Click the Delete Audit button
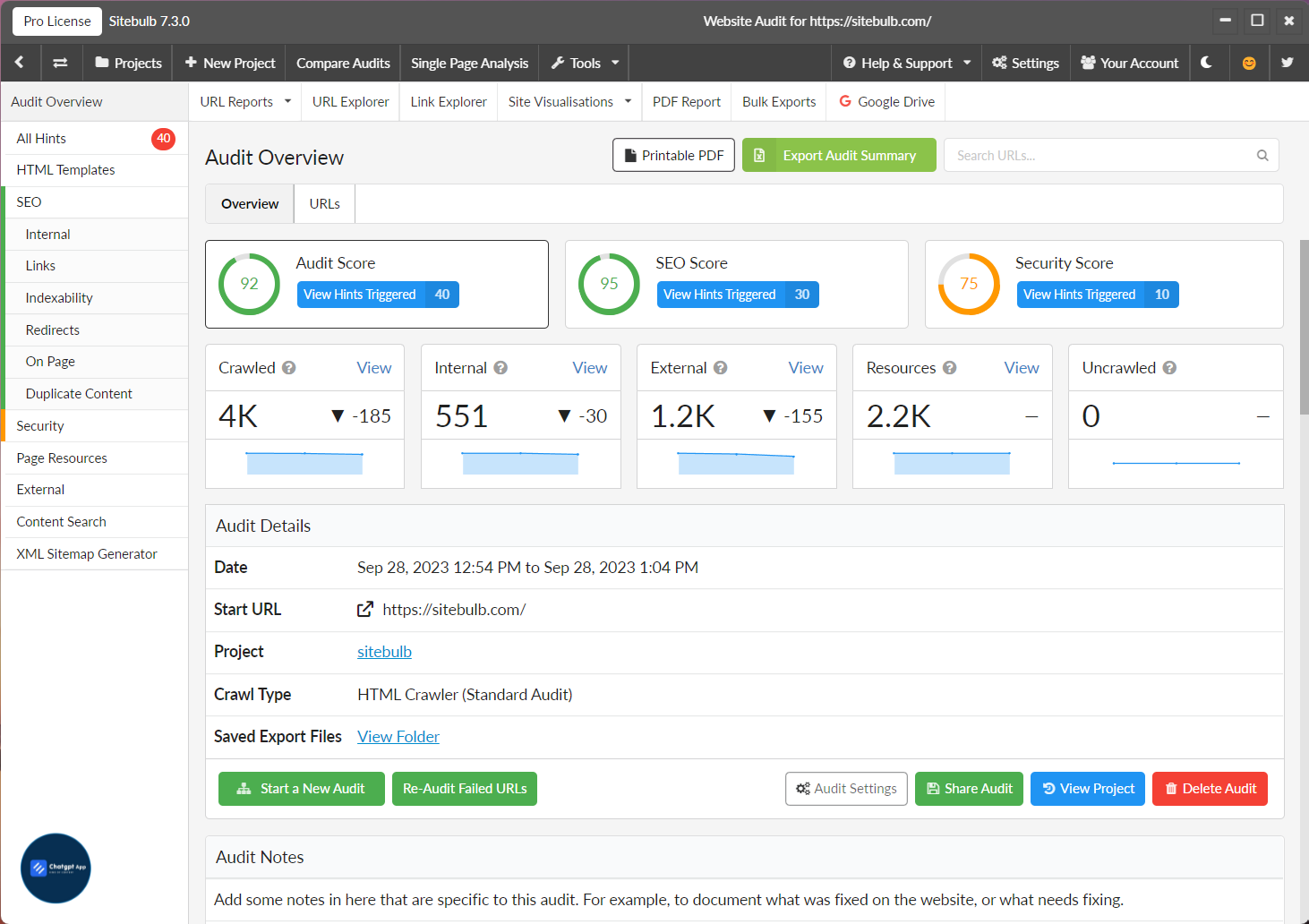 click(x=1210, y=788)
